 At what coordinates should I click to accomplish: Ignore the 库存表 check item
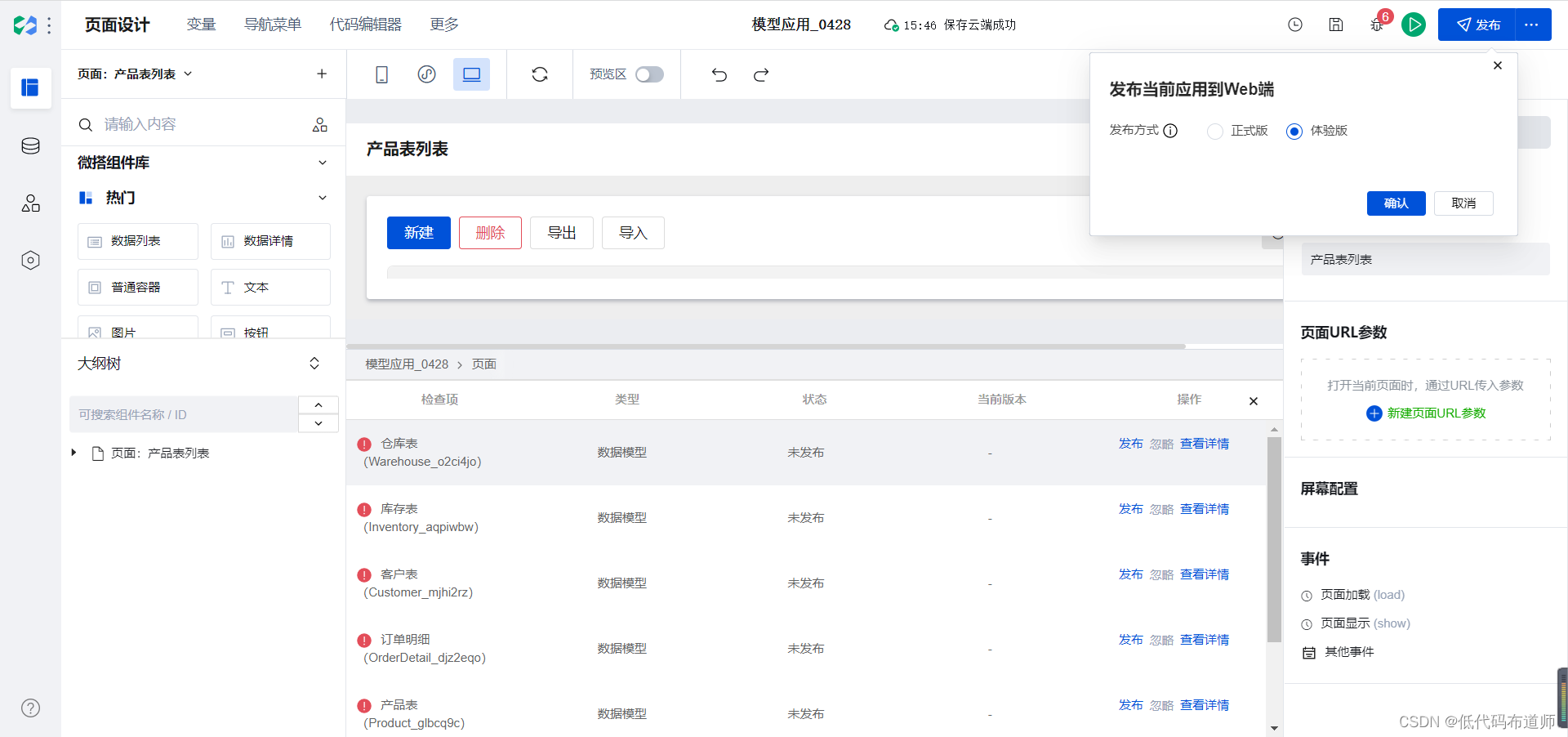(1161, 509)
